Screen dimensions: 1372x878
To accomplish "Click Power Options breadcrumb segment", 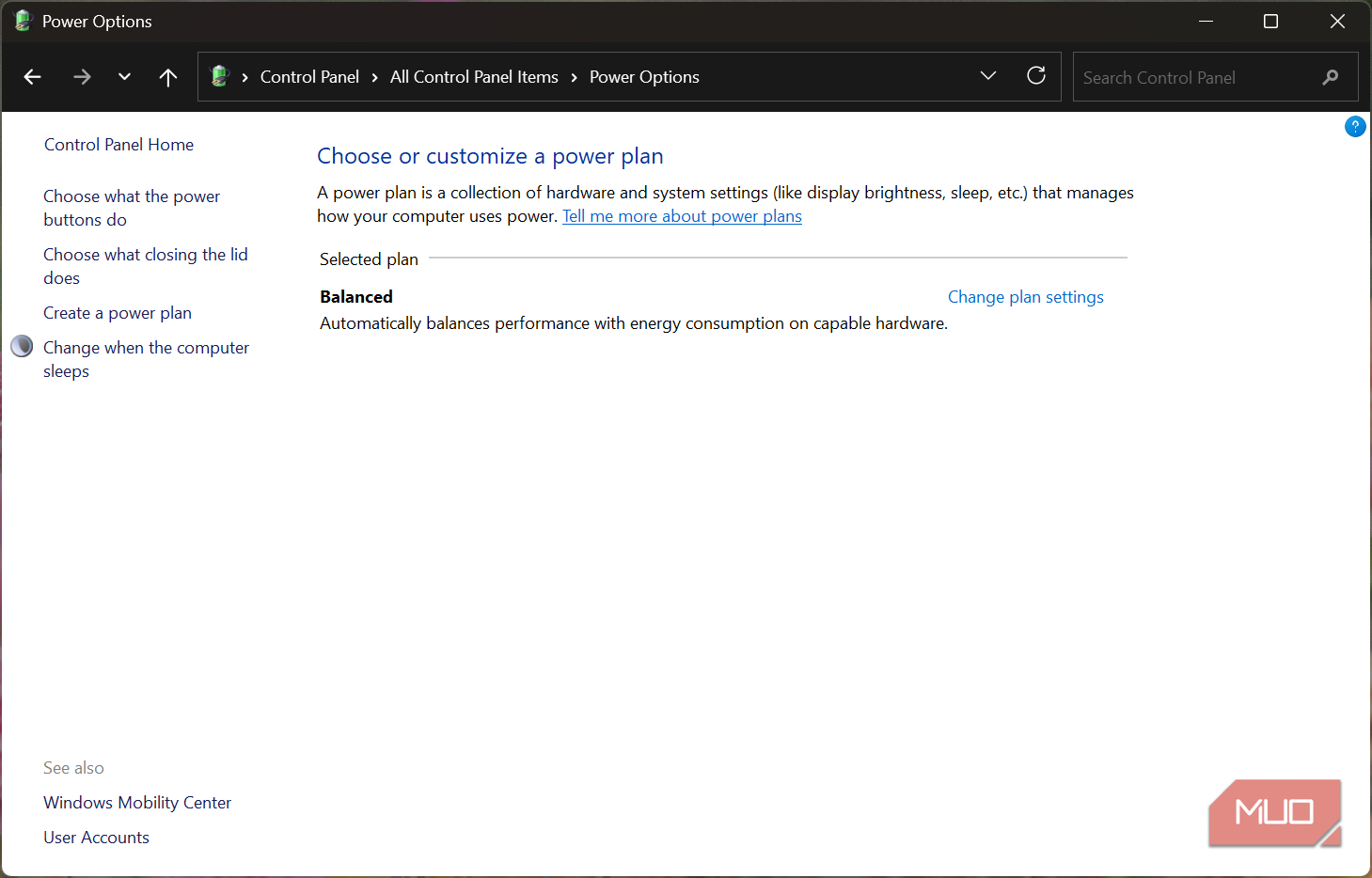I will [x=644, y=77].
